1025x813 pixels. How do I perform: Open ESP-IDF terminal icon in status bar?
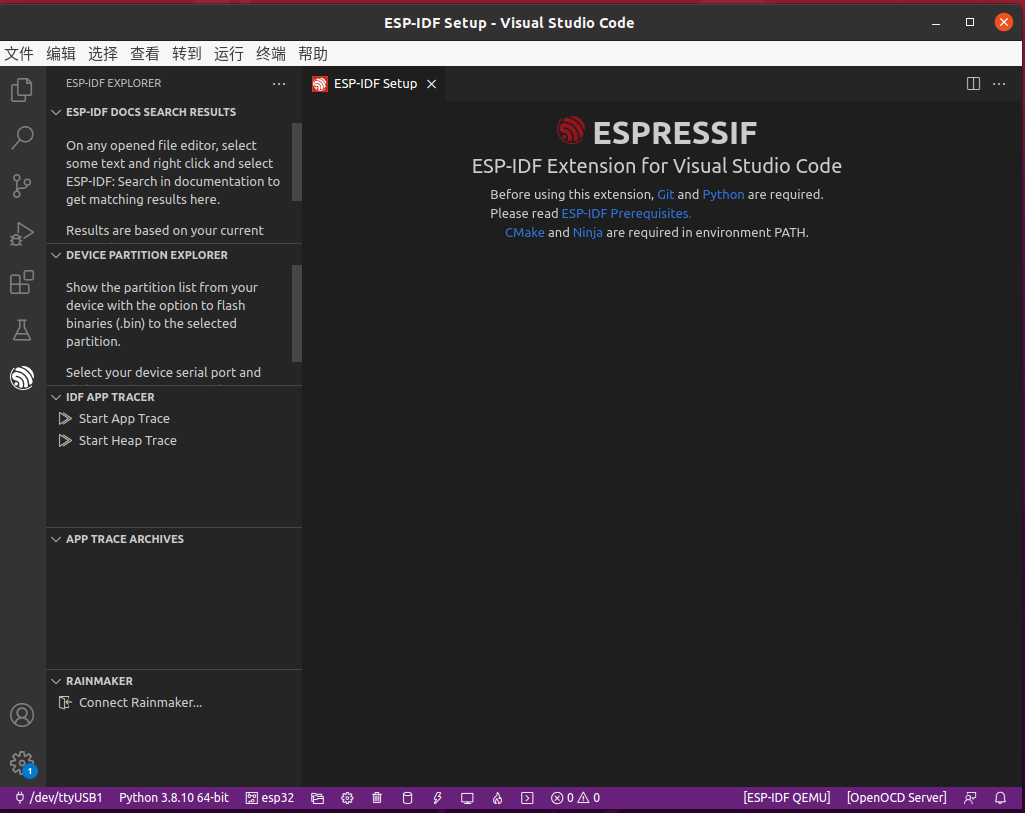(528, 797)
